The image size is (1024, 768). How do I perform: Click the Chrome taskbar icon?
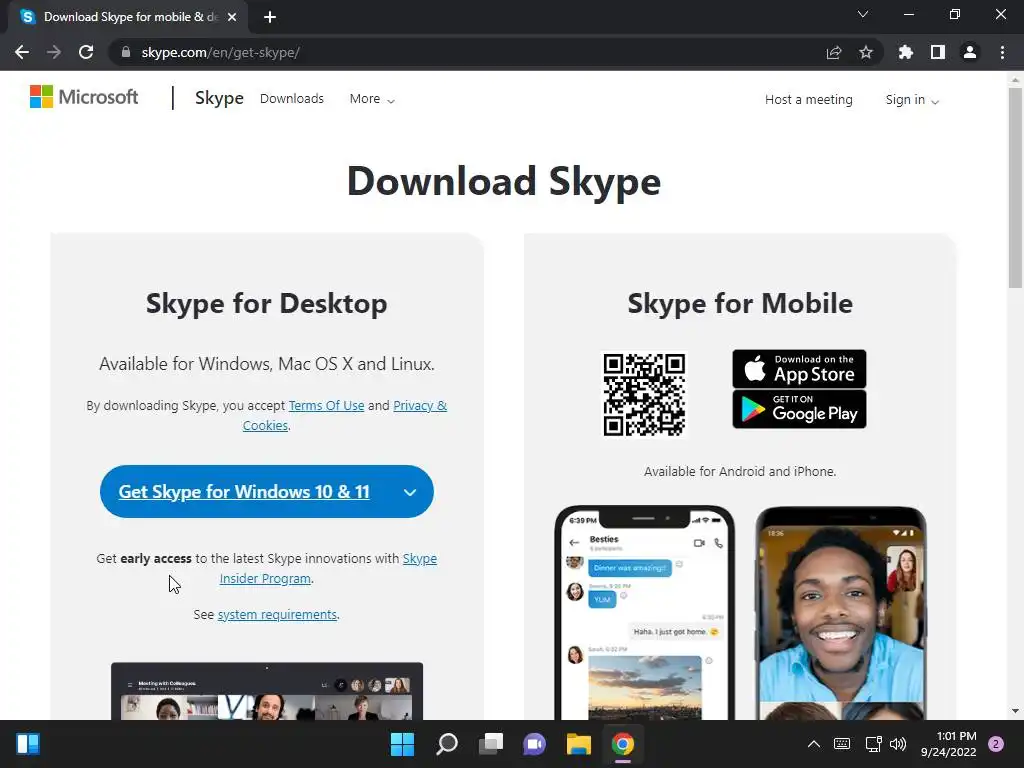(x=622, y=744)
